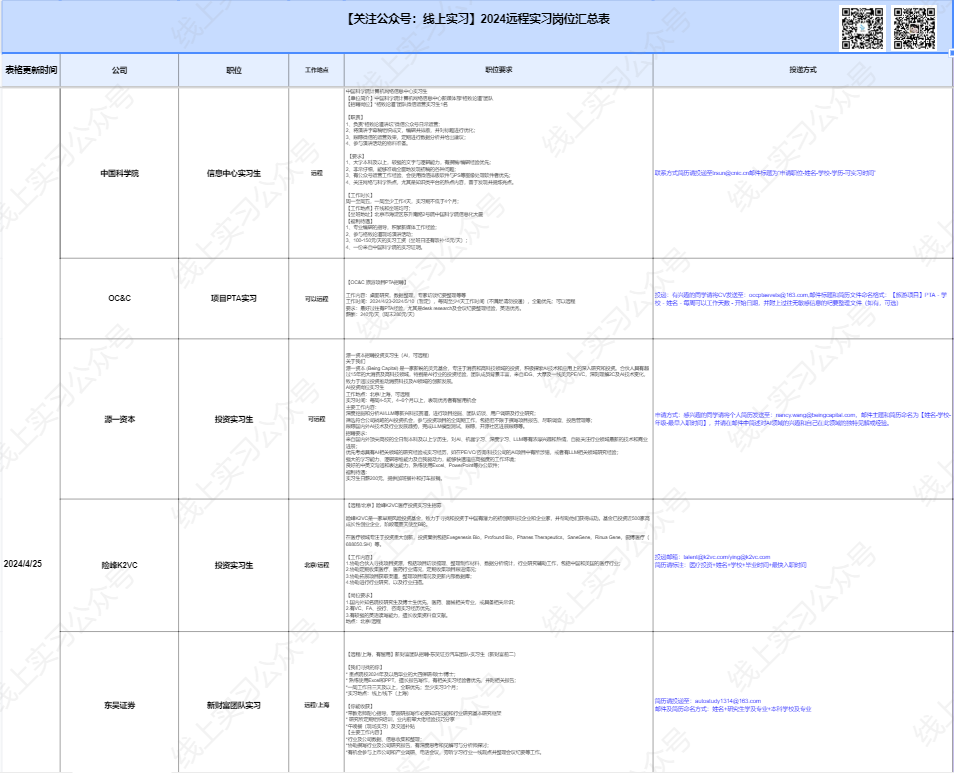Select the 险峰K2VC row's '投资实习生' cell
Image resolution: width=954 pixels, height=773 pixels.
click(234, 565)
